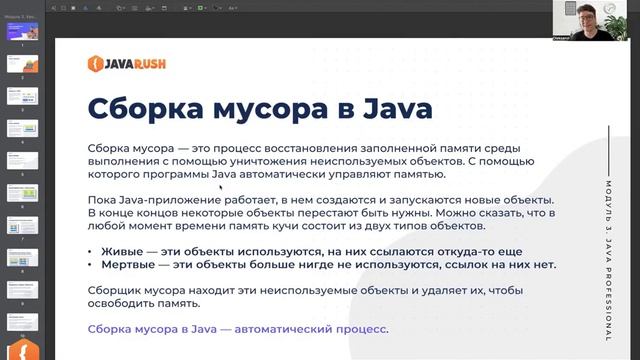
Task: Click the paragraph starting "Пока Java-приложение работает"
Action: coord(321,213)
